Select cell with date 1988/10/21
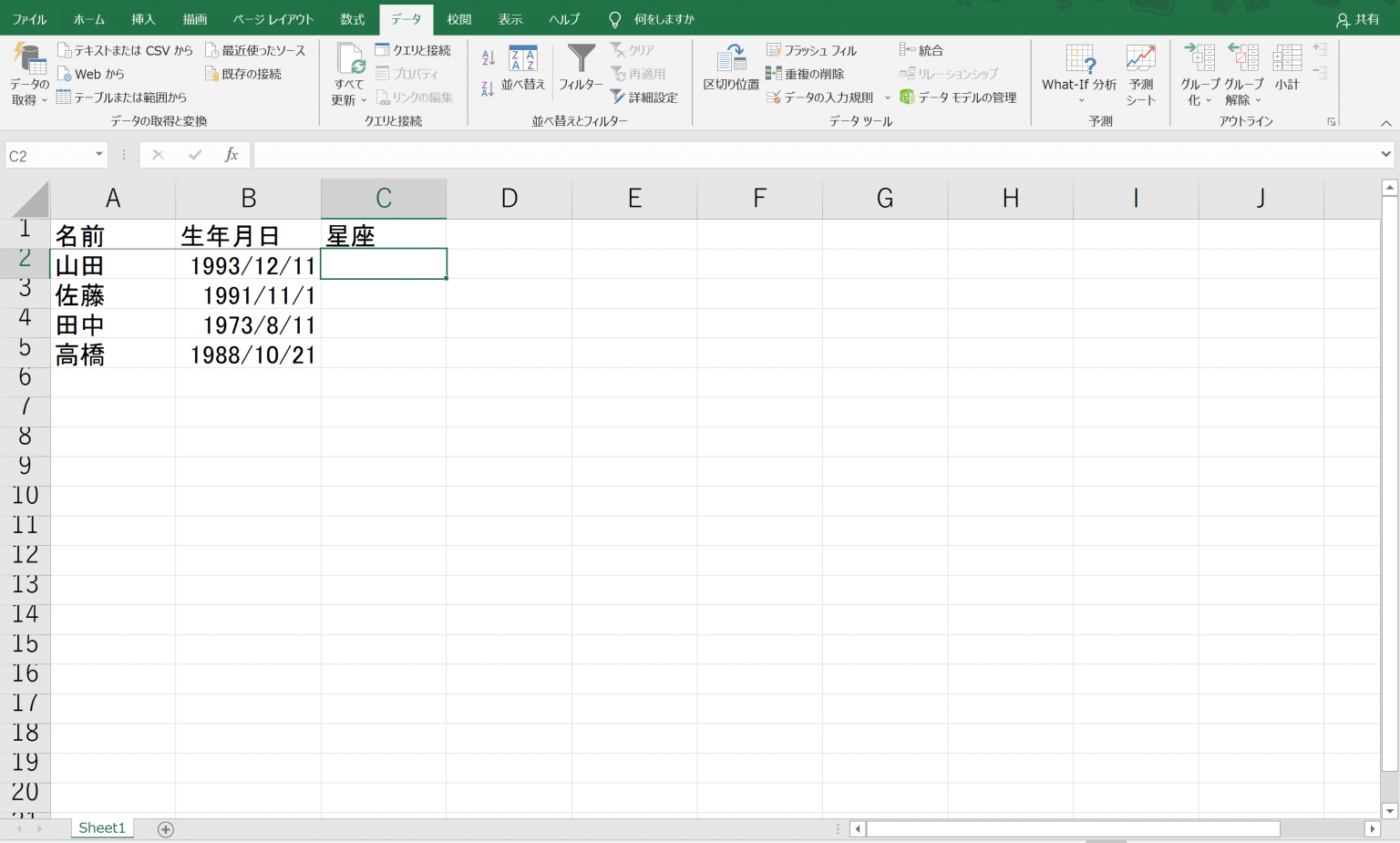 coord(248,353)
